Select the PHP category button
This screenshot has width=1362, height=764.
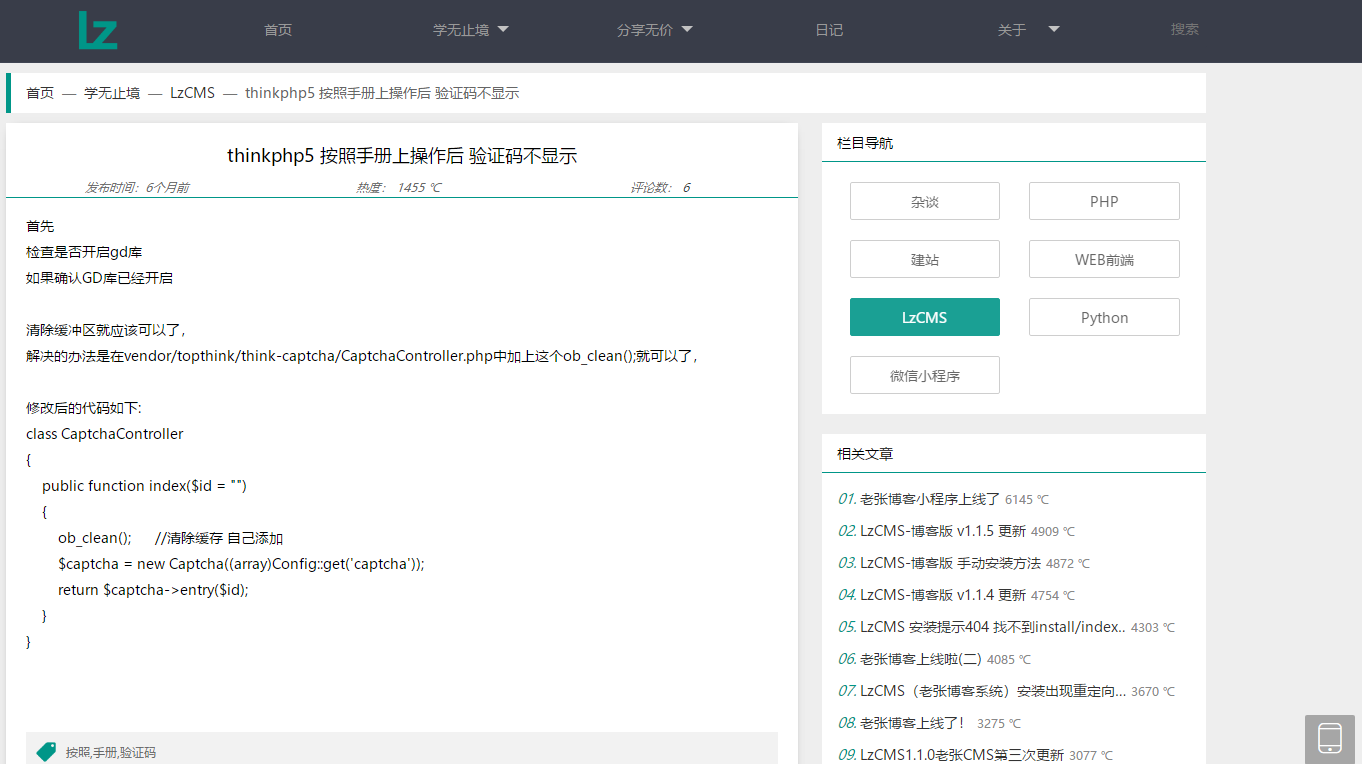click(x=1104, y=201)
